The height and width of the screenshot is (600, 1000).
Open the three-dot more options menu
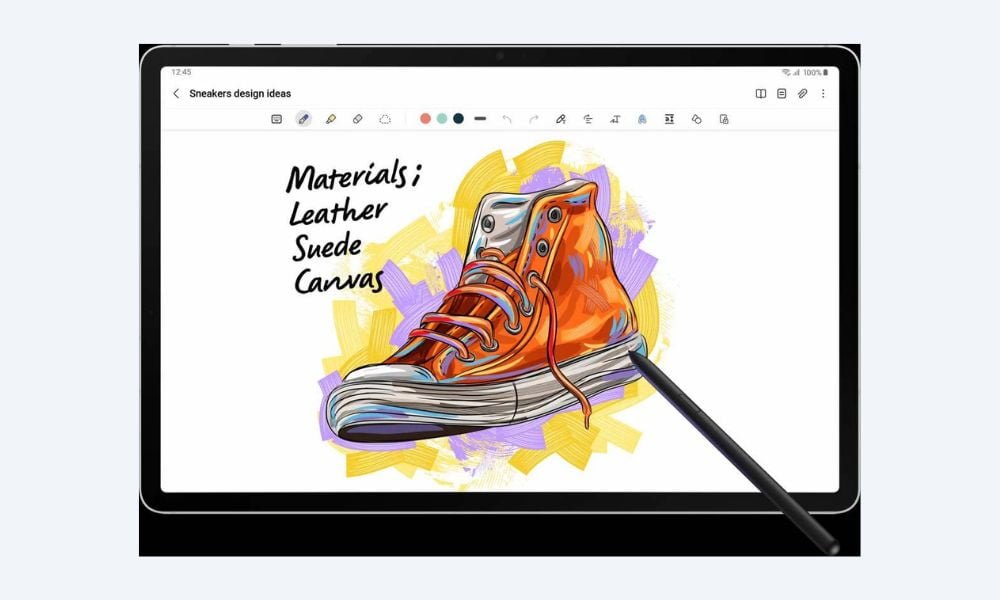823,94
